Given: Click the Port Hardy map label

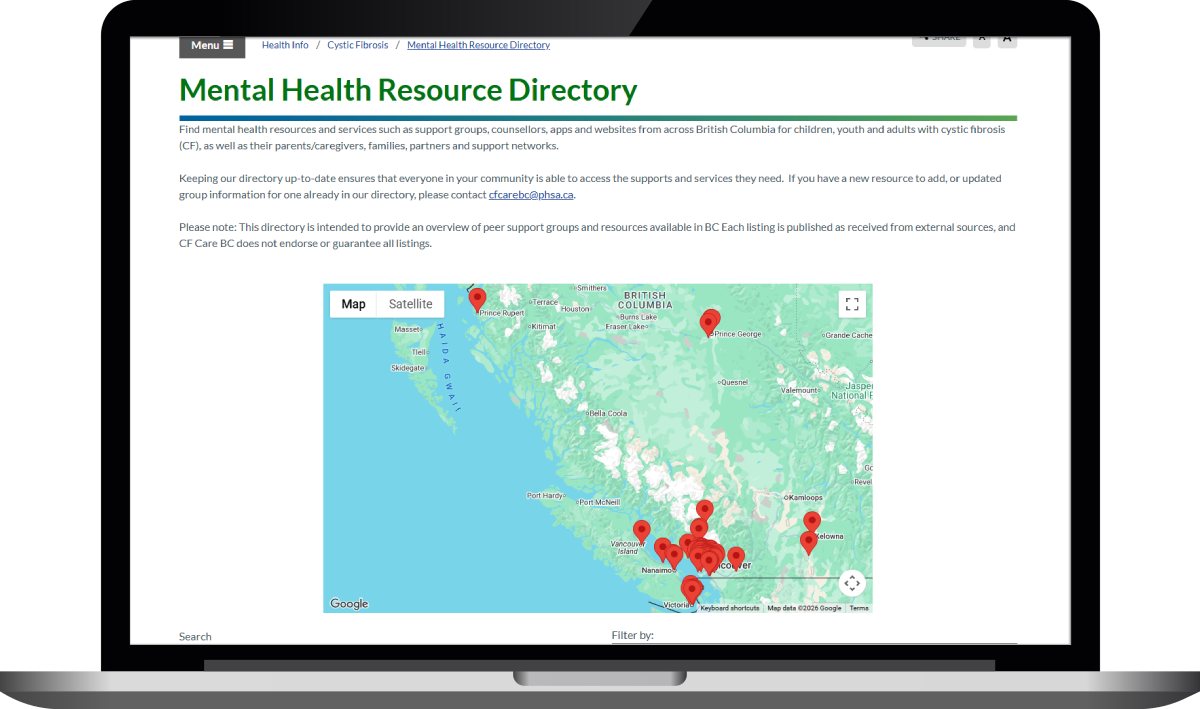Looking at the screenshot, I should point(544,496).
